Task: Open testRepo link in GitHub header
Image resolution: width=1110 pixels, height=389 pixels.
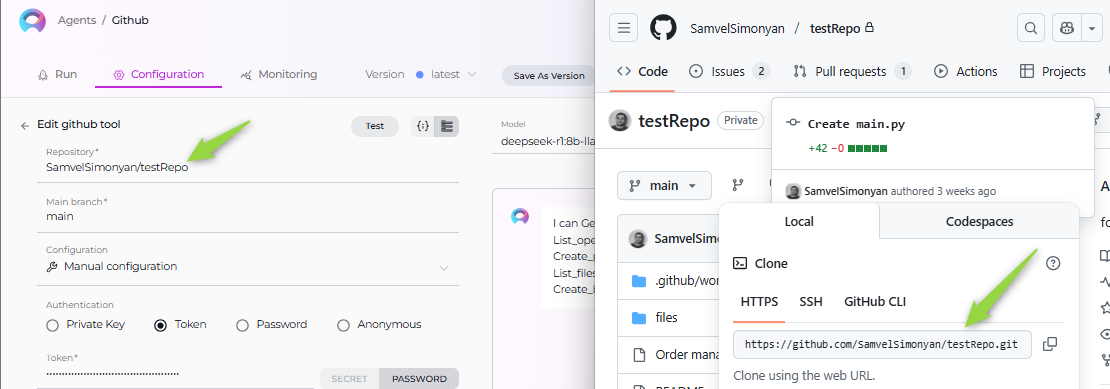Action: (x=835, y=28)
